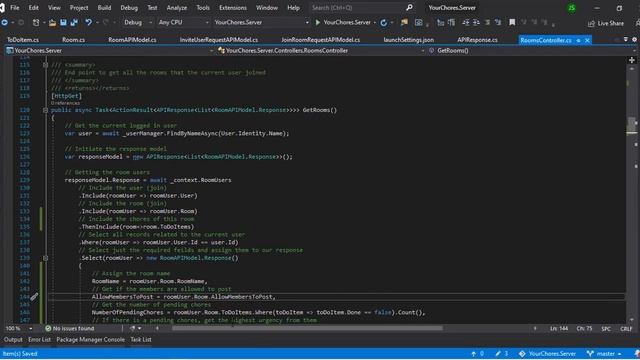This screenshot has height=360, width=640.
Task: Switch to the RoomAPIModel.cs tab
Action: click(x=132, y=40)
